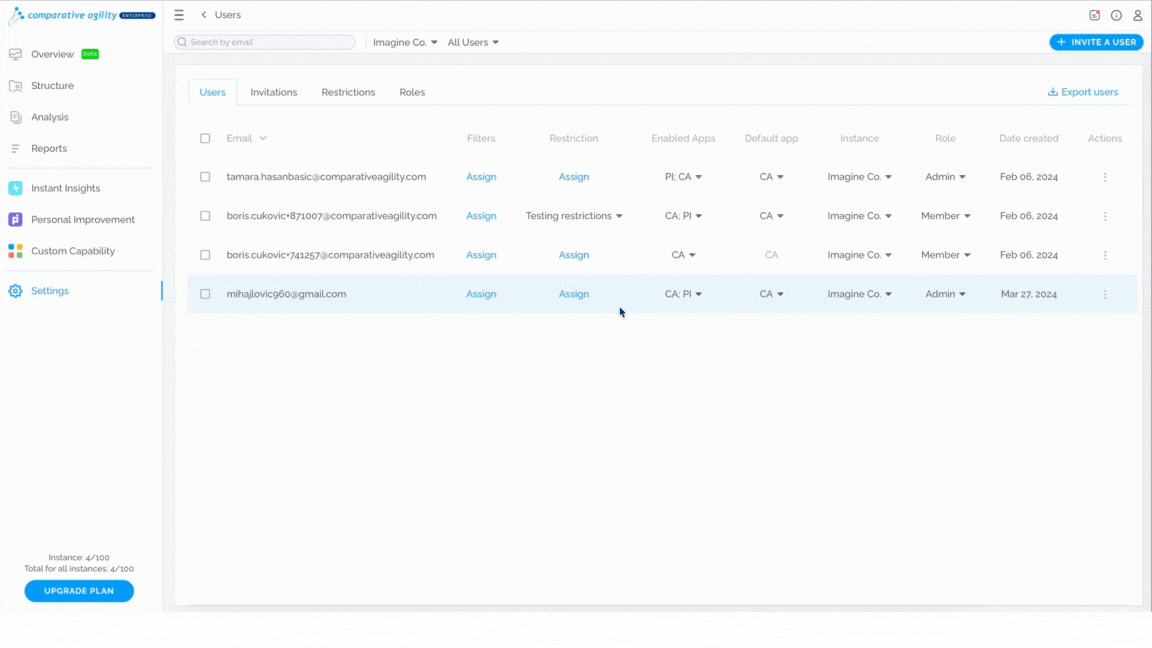Open Settings in the sidebar
Viewport: 1152px width, 648px height.
click(x=50, y=291)
